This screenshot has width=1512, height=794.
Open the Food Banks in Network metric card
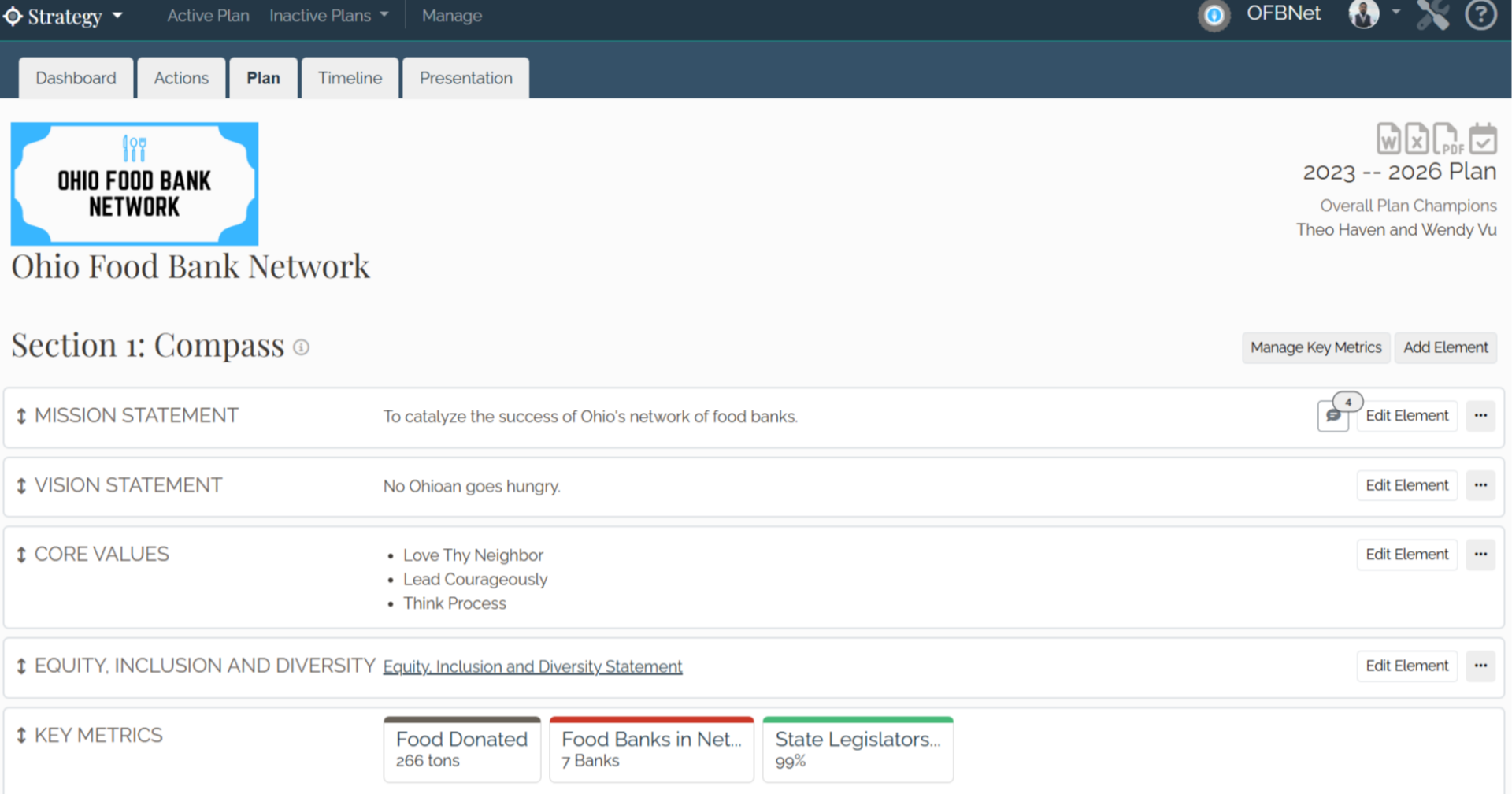(x=651, y=749)
